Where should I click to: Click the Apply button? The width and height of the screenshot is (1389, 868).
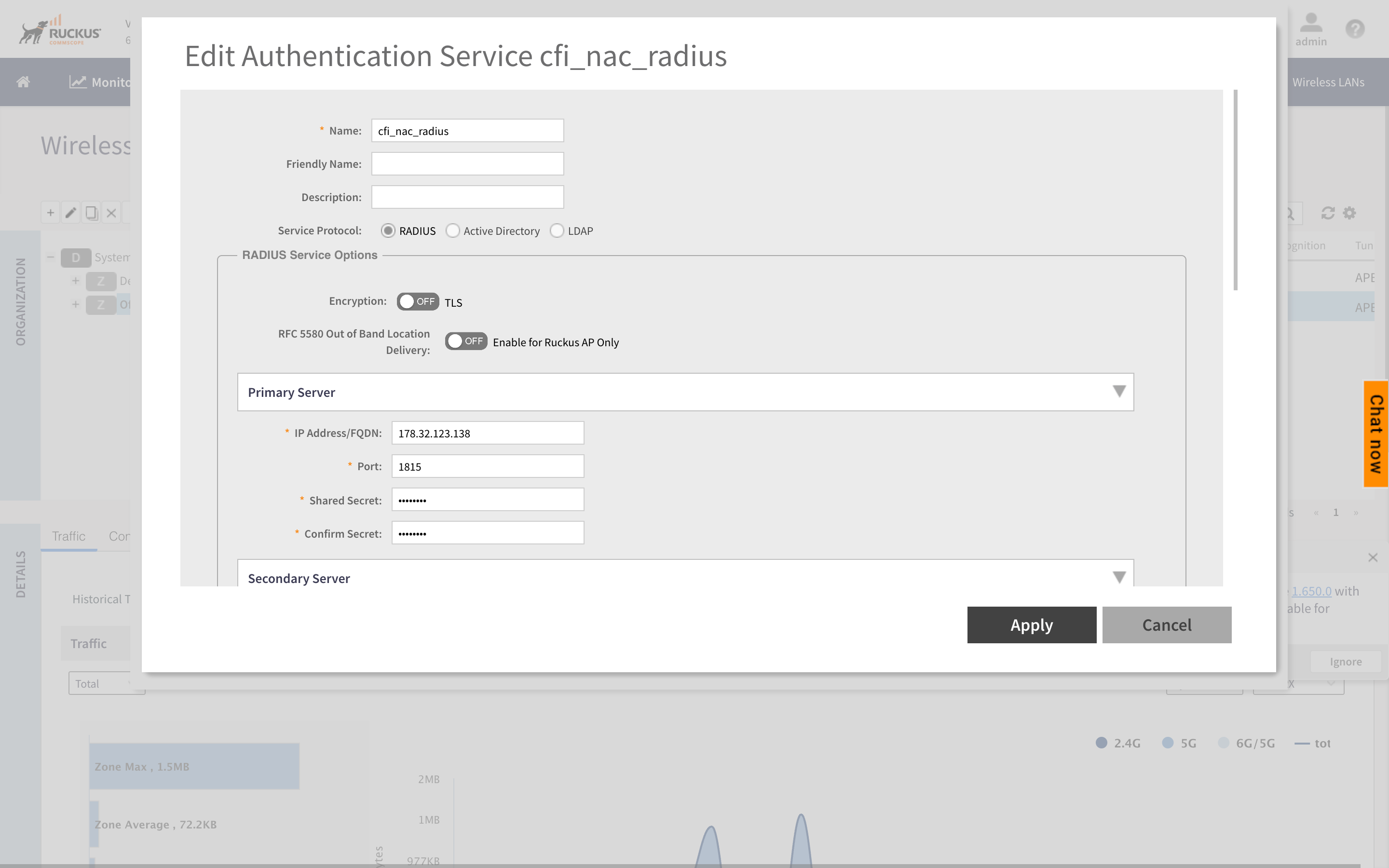click(x=1031, y=624)
